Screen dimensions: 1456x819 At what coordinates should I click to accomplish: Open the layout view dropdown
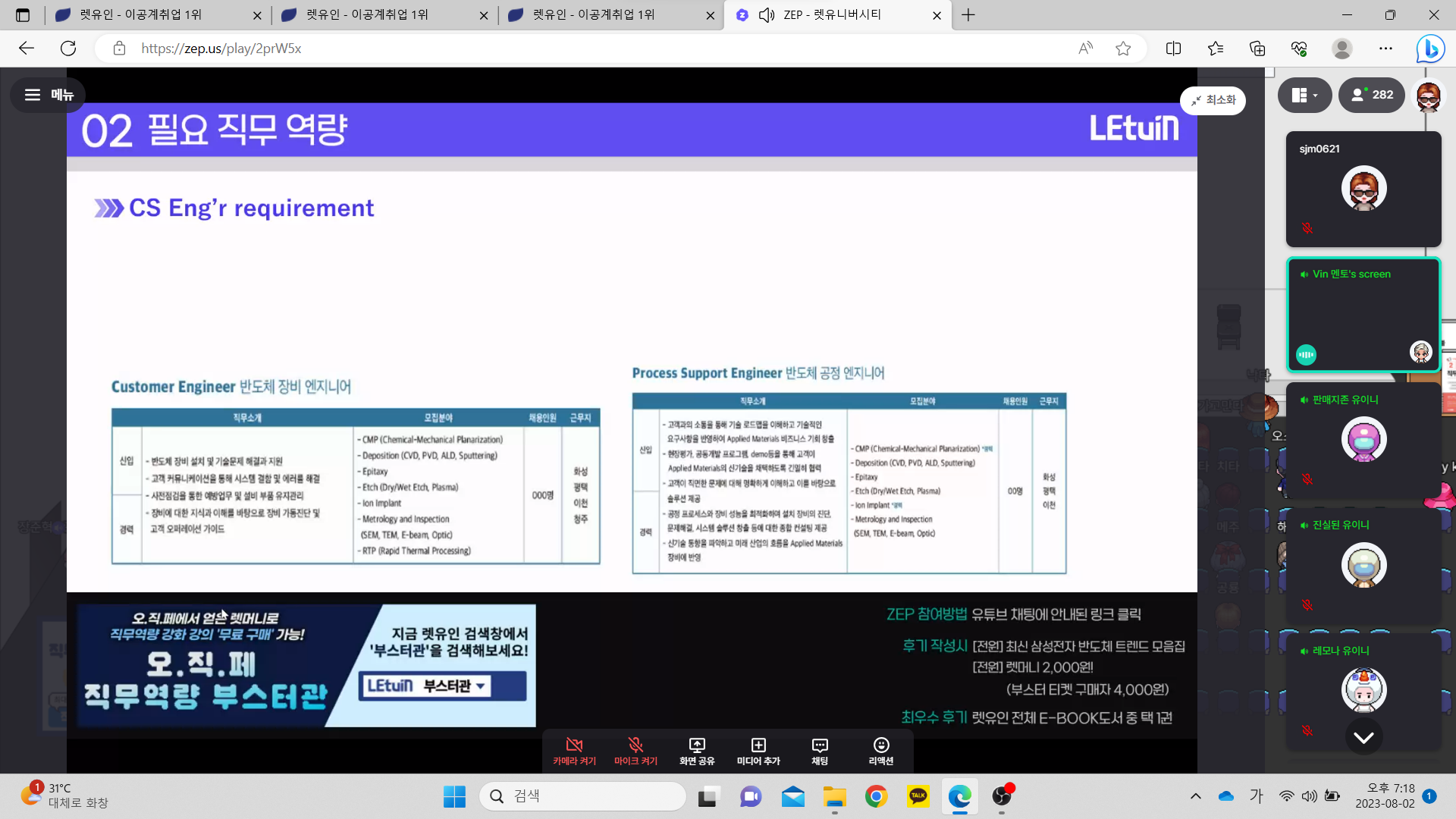[1304, 95]
